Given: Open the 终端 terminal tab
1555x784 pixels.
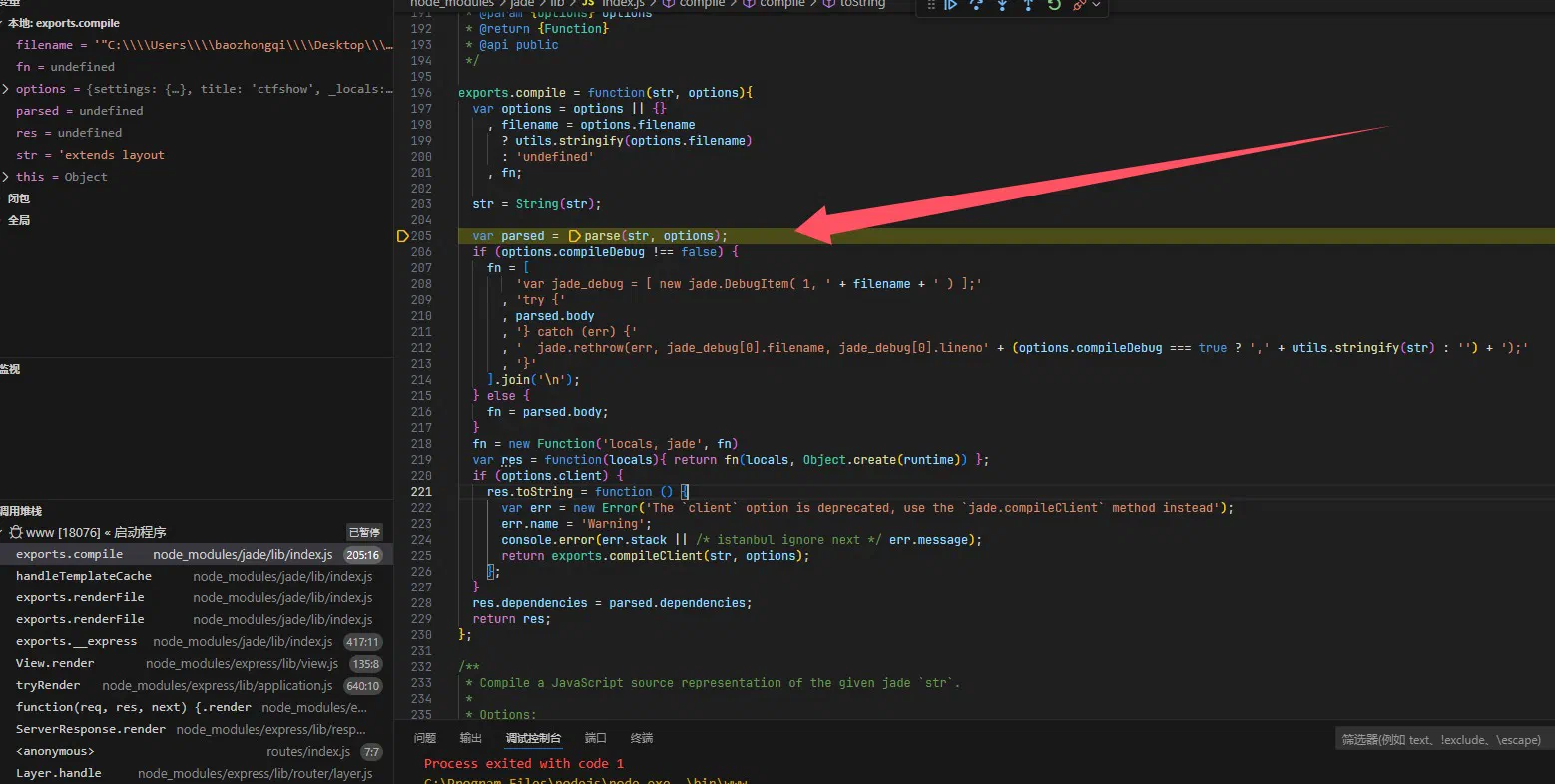Looking at the screenshot, I should tap(642, 738).
